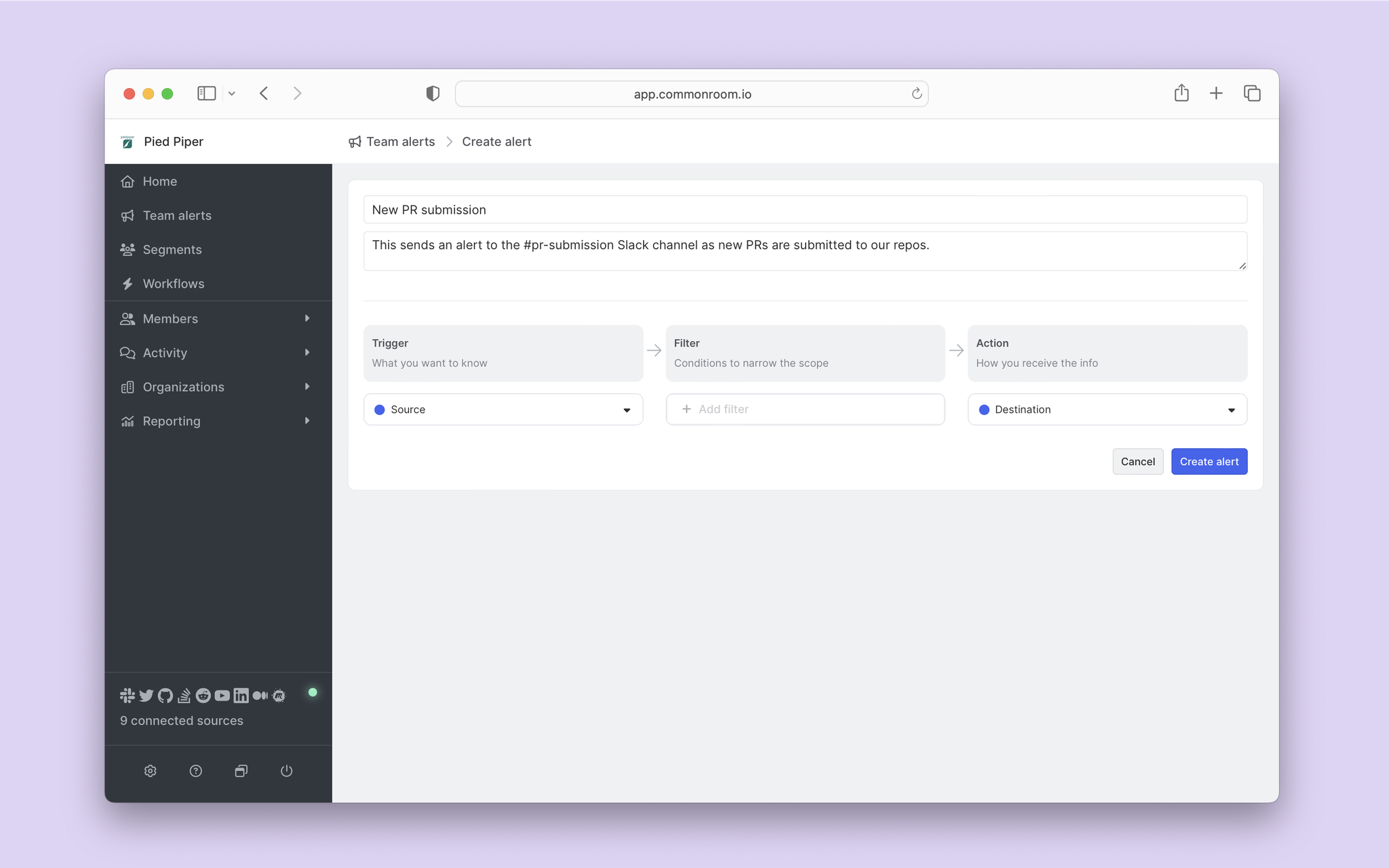Click the Cancel button
This screenshot has height=868, width=1389.
click(1137, 461)
